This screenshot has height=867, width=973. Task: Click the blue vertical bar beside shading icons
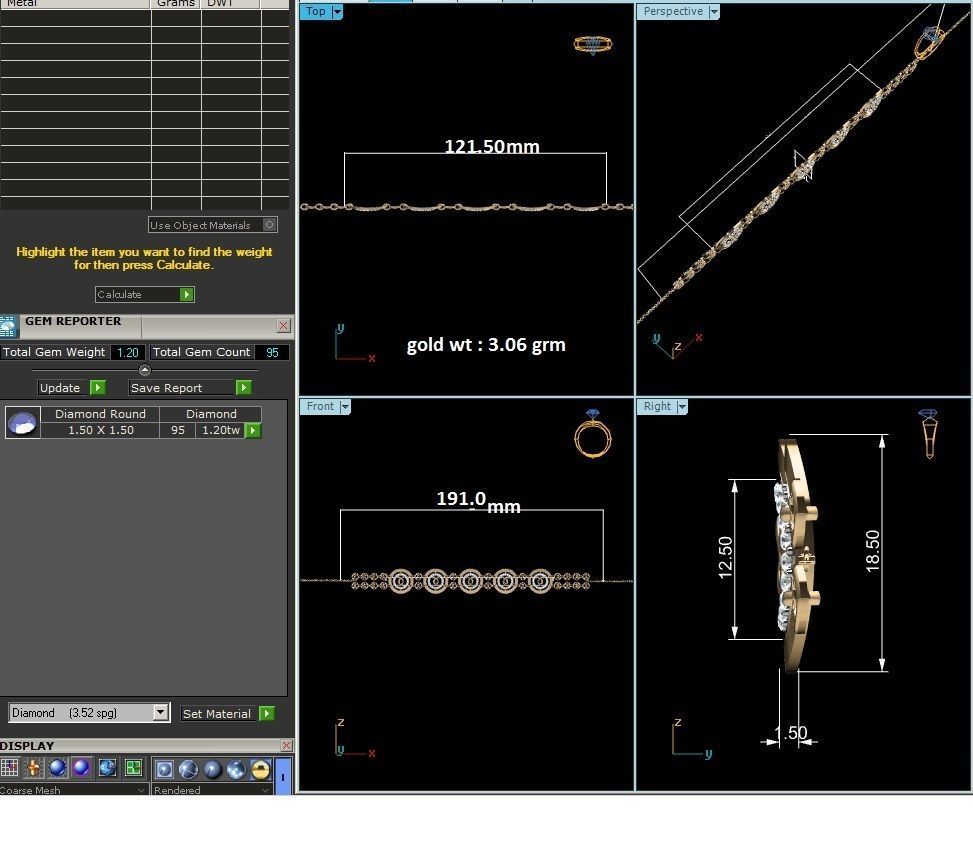[x=283, y=776]
